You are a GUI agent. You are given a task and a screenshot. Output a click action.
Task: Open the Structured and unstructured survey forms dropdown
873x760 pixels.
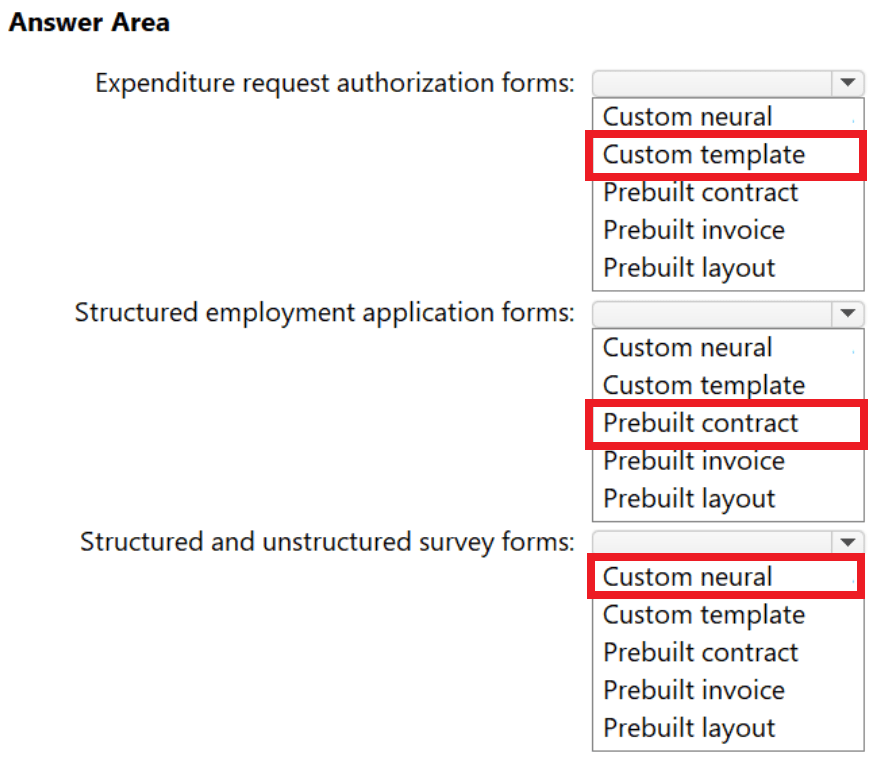click(x=728, y=542)
